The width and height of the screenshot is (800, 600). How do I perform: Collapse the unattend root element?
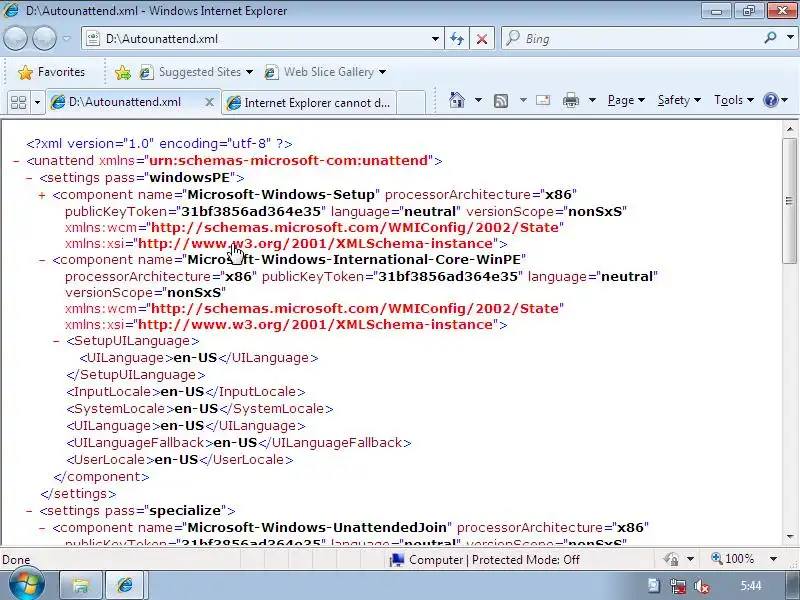[16, 161]
